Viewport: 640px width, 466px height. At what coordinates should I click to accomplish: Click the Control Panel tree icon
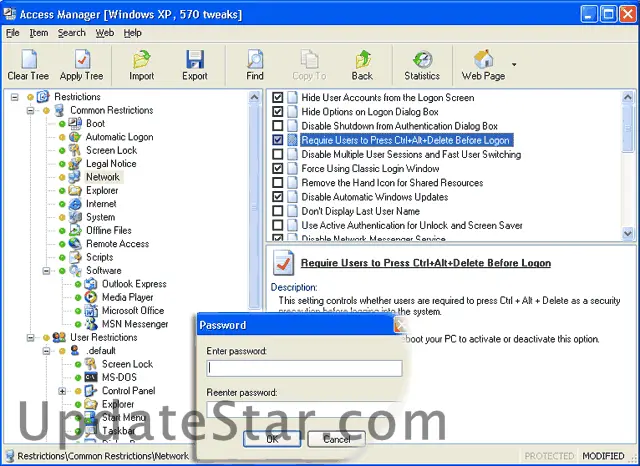[x=91, y=391]
